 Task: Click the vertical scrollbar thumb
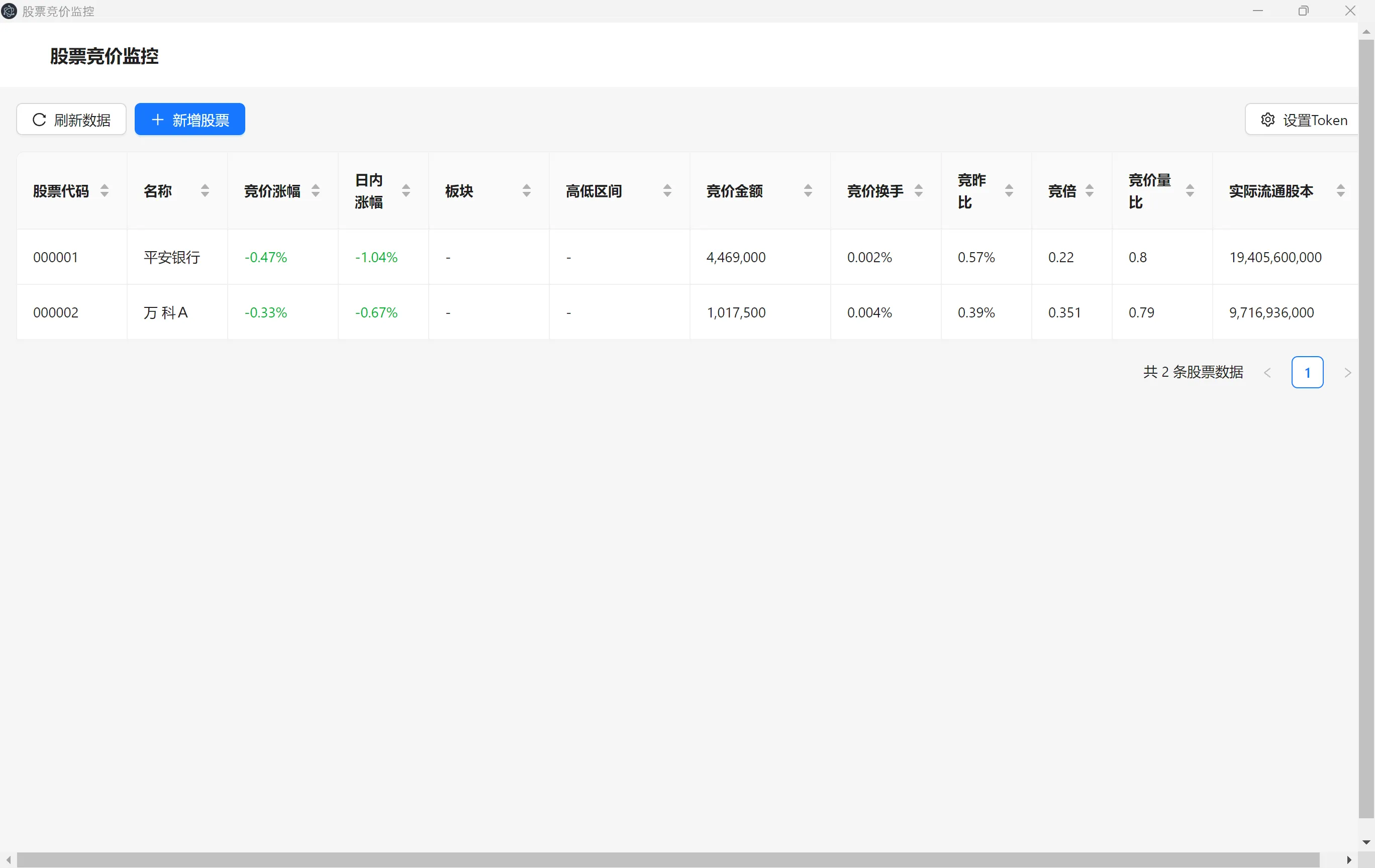tap(1366, 429)
